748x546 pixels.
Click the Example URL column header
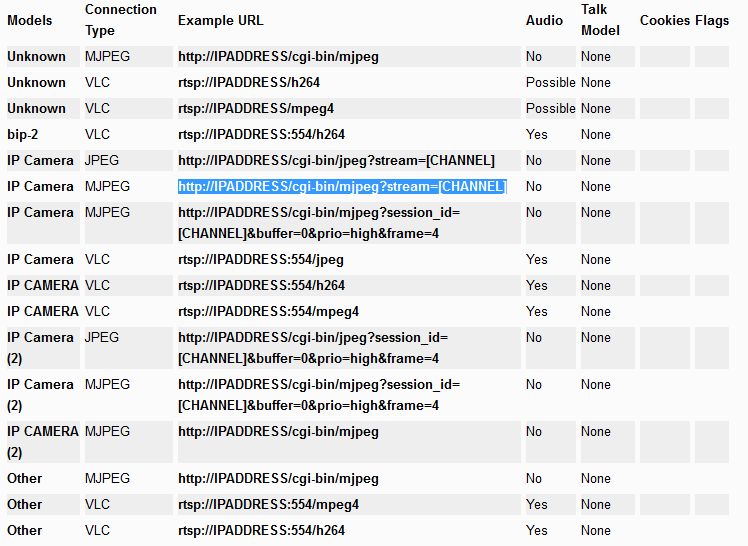[x=220, y=21]
